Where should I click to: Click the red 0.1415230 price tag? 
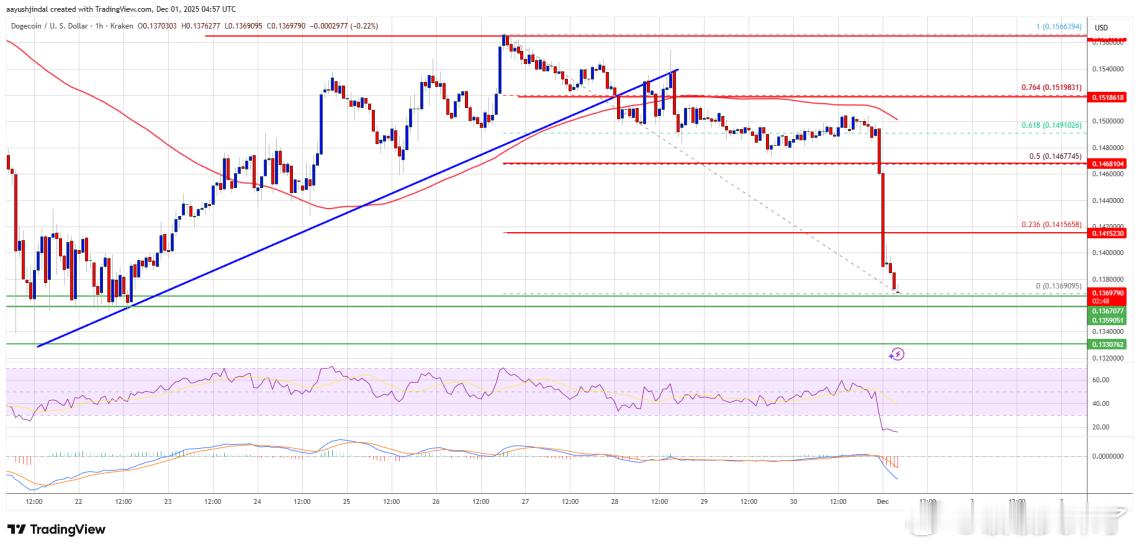pyautogui.click(x=1107, y=233)
